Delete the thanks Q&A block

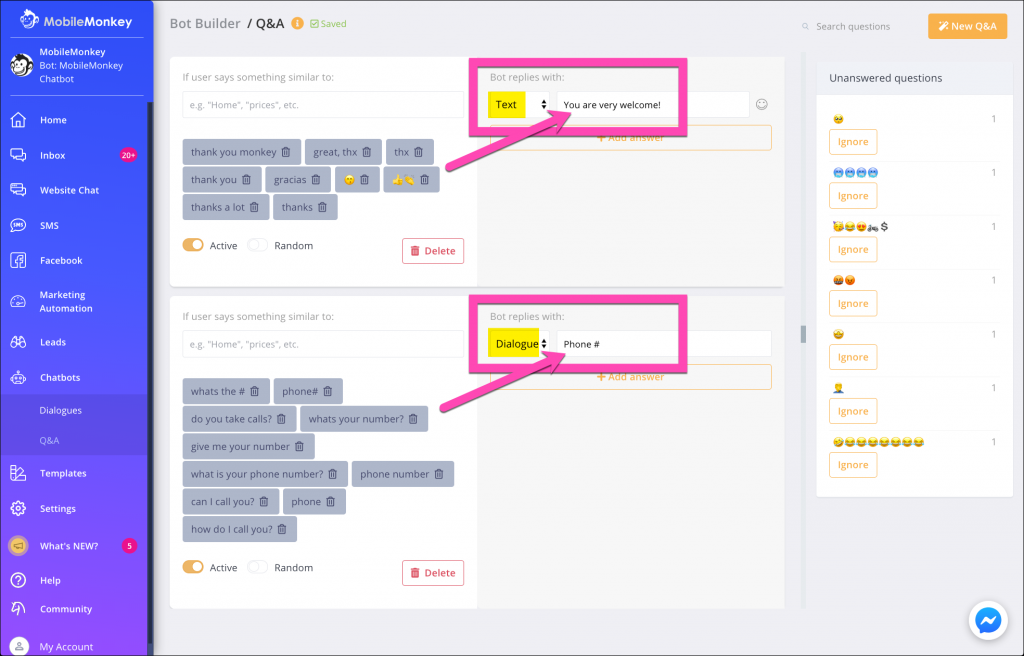(433, 251)
